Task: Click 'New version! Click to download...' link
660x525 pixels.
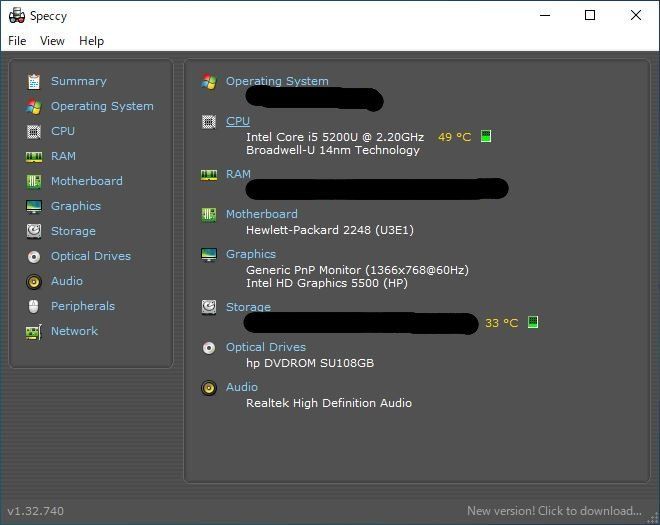Action: (554, 511)
